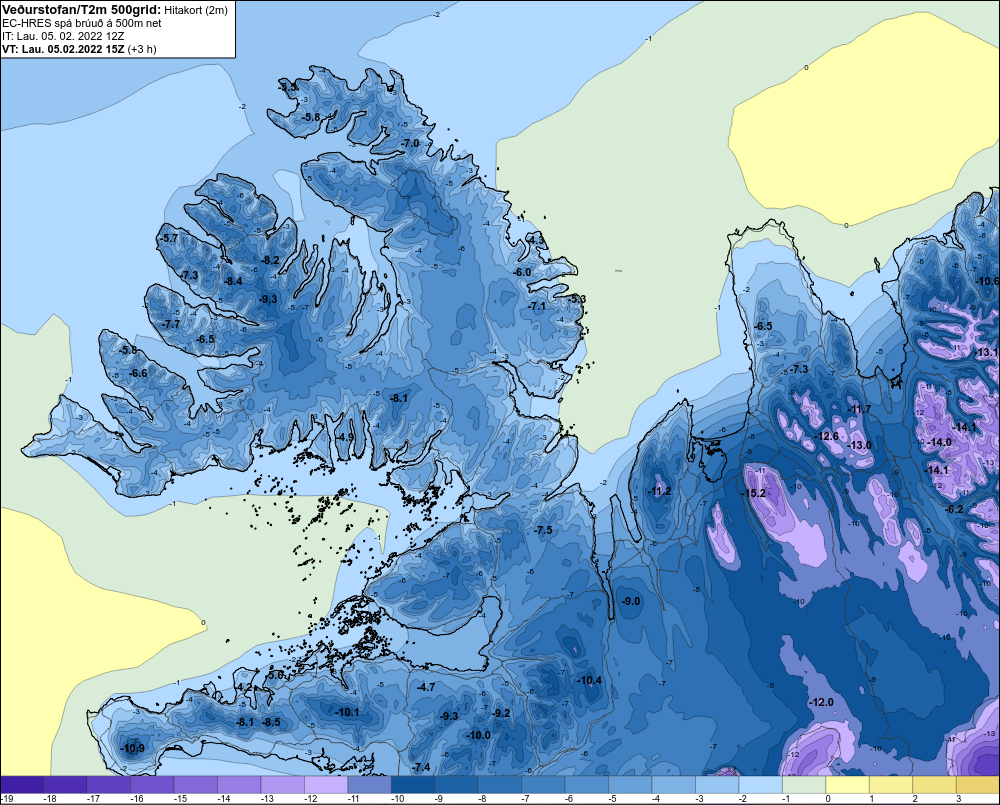The height and width of the screenshot is (805, 1000).
Task: Click the -8.4 temperature value
Action: coord(233,281)
